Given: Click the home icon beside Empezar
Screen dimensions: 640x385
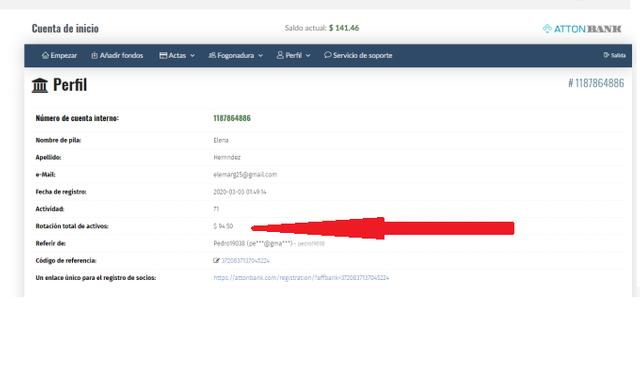Looking at the screenshot, I should [45, 55].
